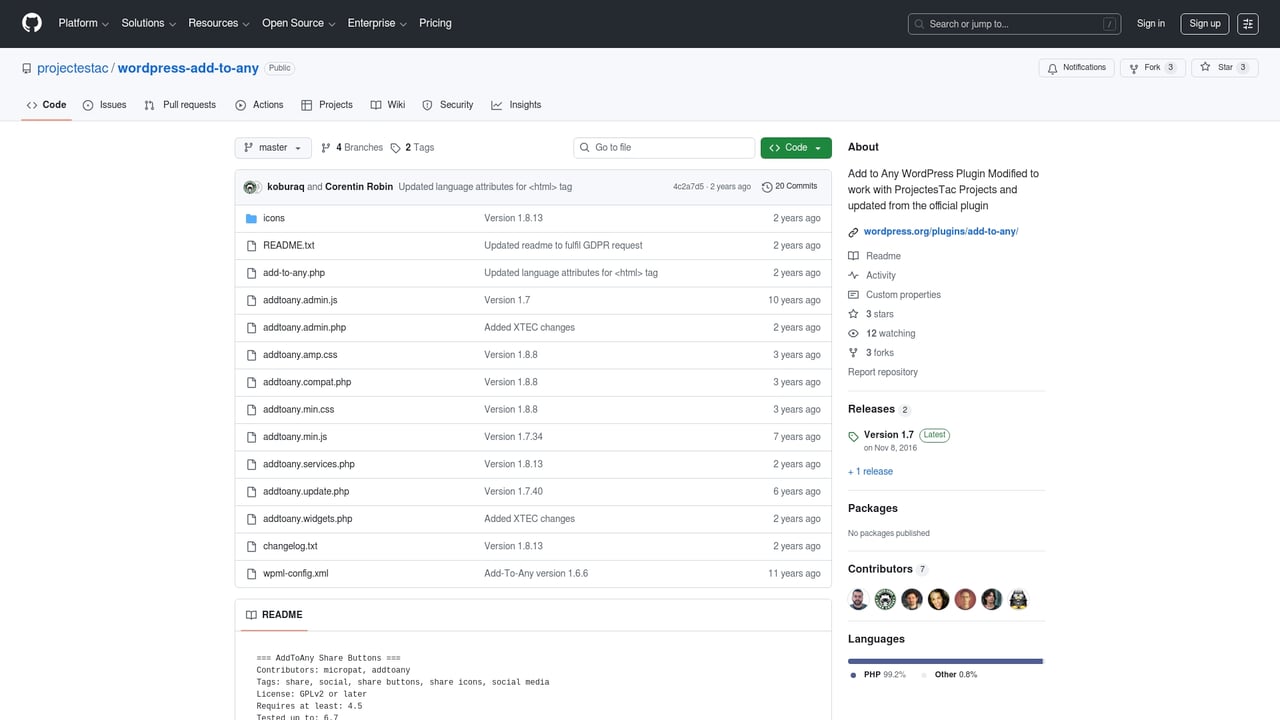Open the command palette icon next to Sign up

pyautogui.click(x=1247, y=23)
